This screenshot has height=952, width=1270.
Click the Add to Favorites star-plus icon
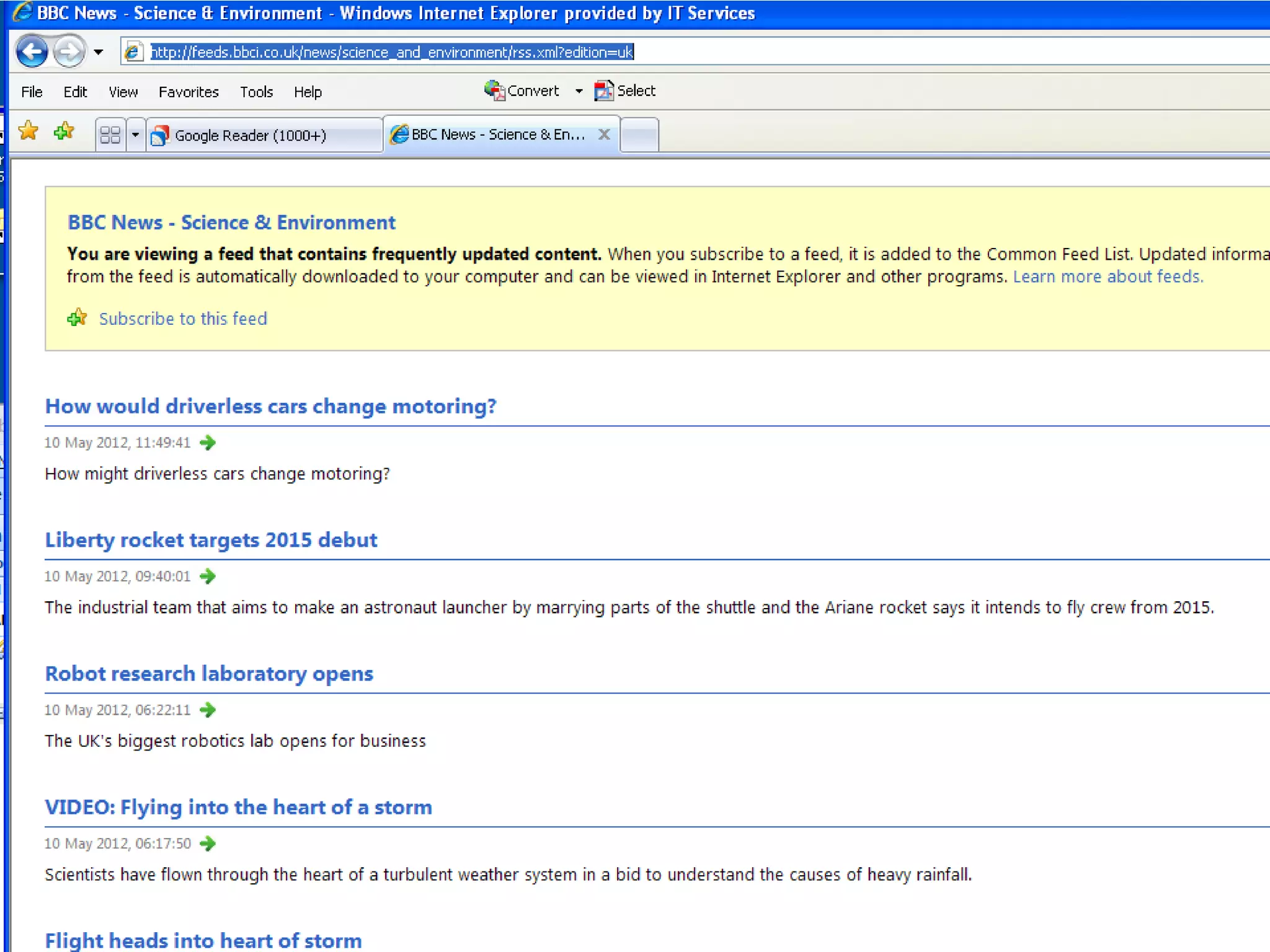coord(64,131)
